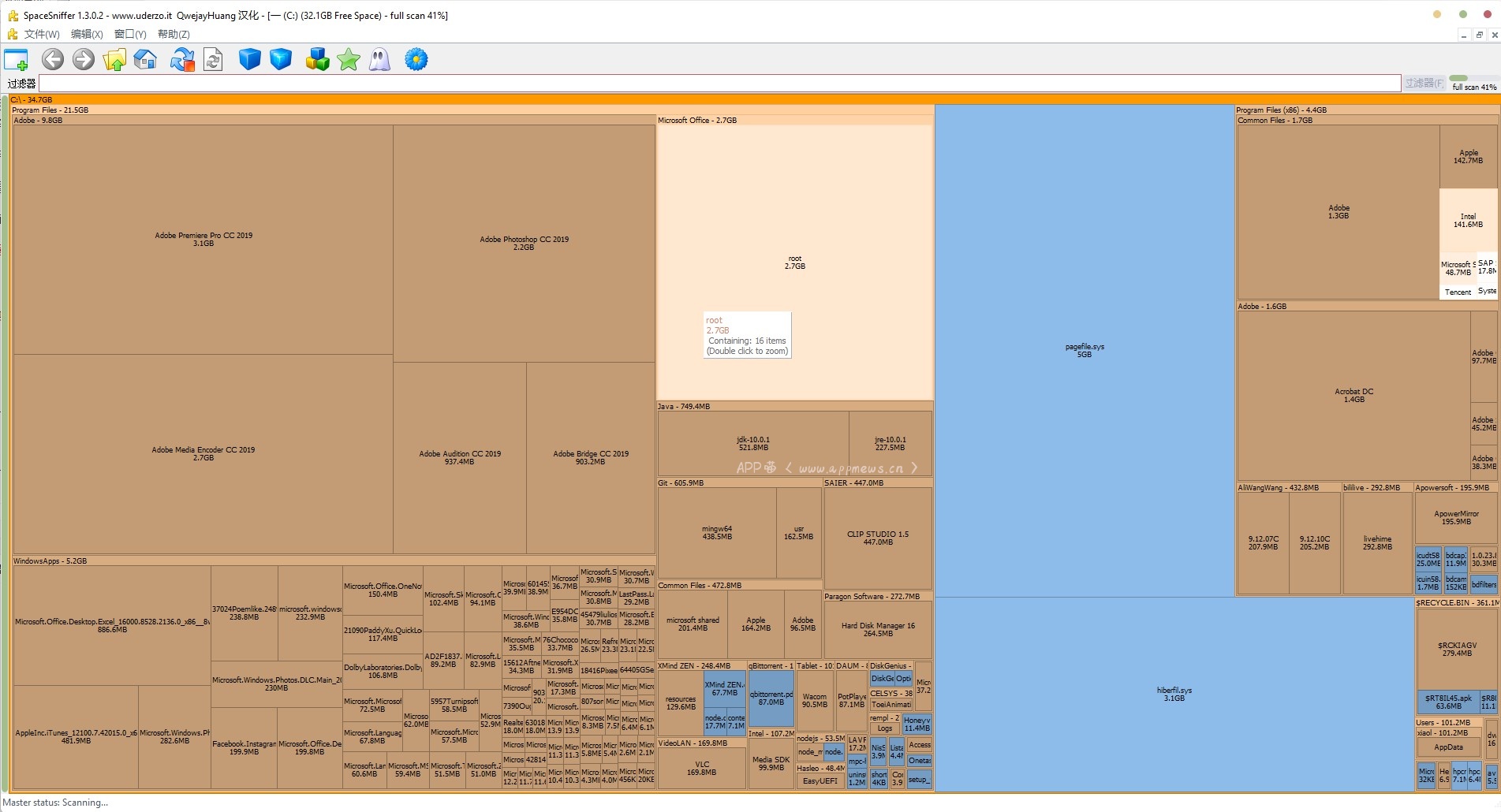This screenshot has width=1501, height=812.
Task: Show more detail with second blue cube
Action: click(281, 59)
